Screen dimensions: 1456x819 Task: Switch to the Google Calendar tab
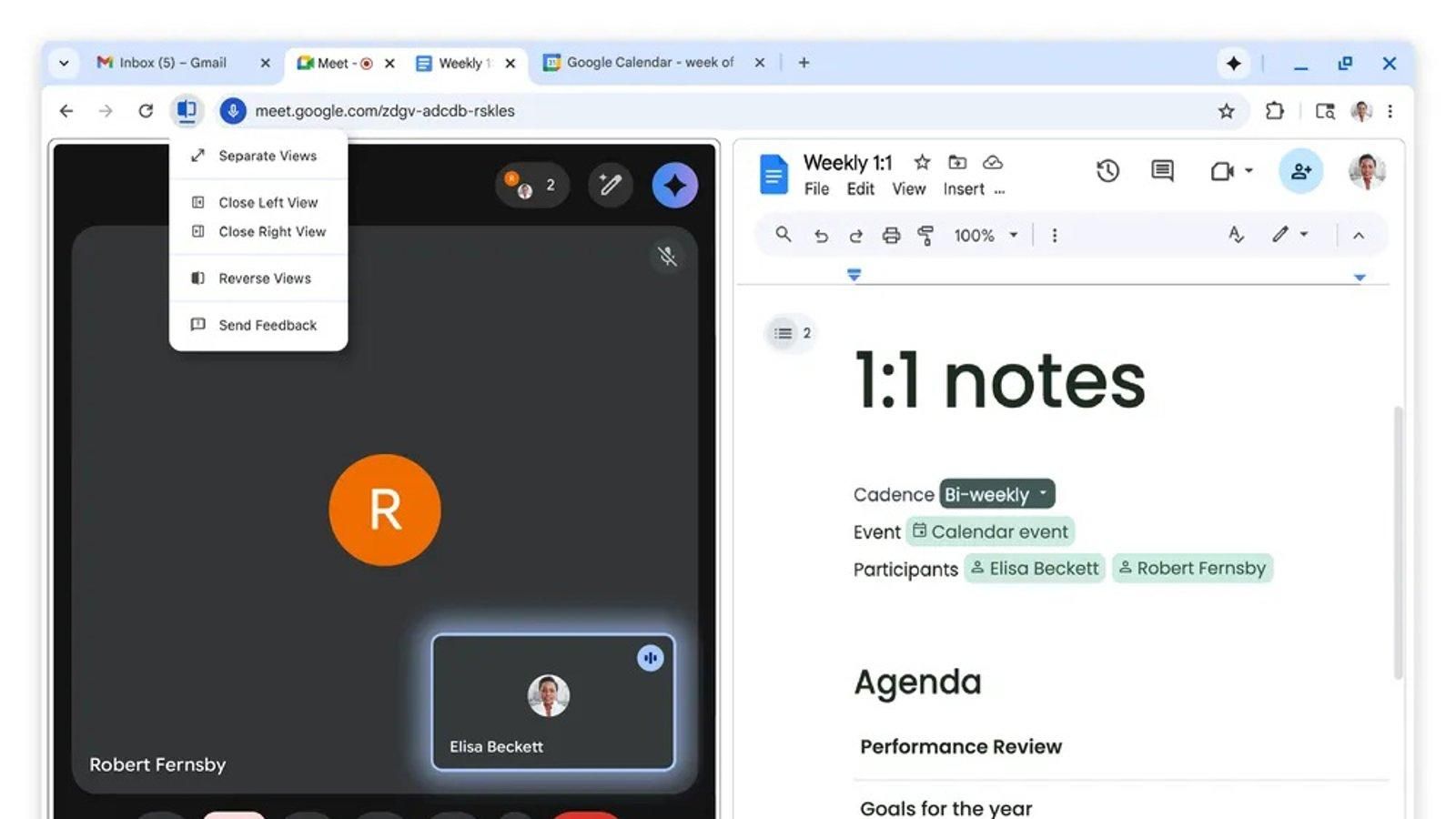[x=648, y=62]
